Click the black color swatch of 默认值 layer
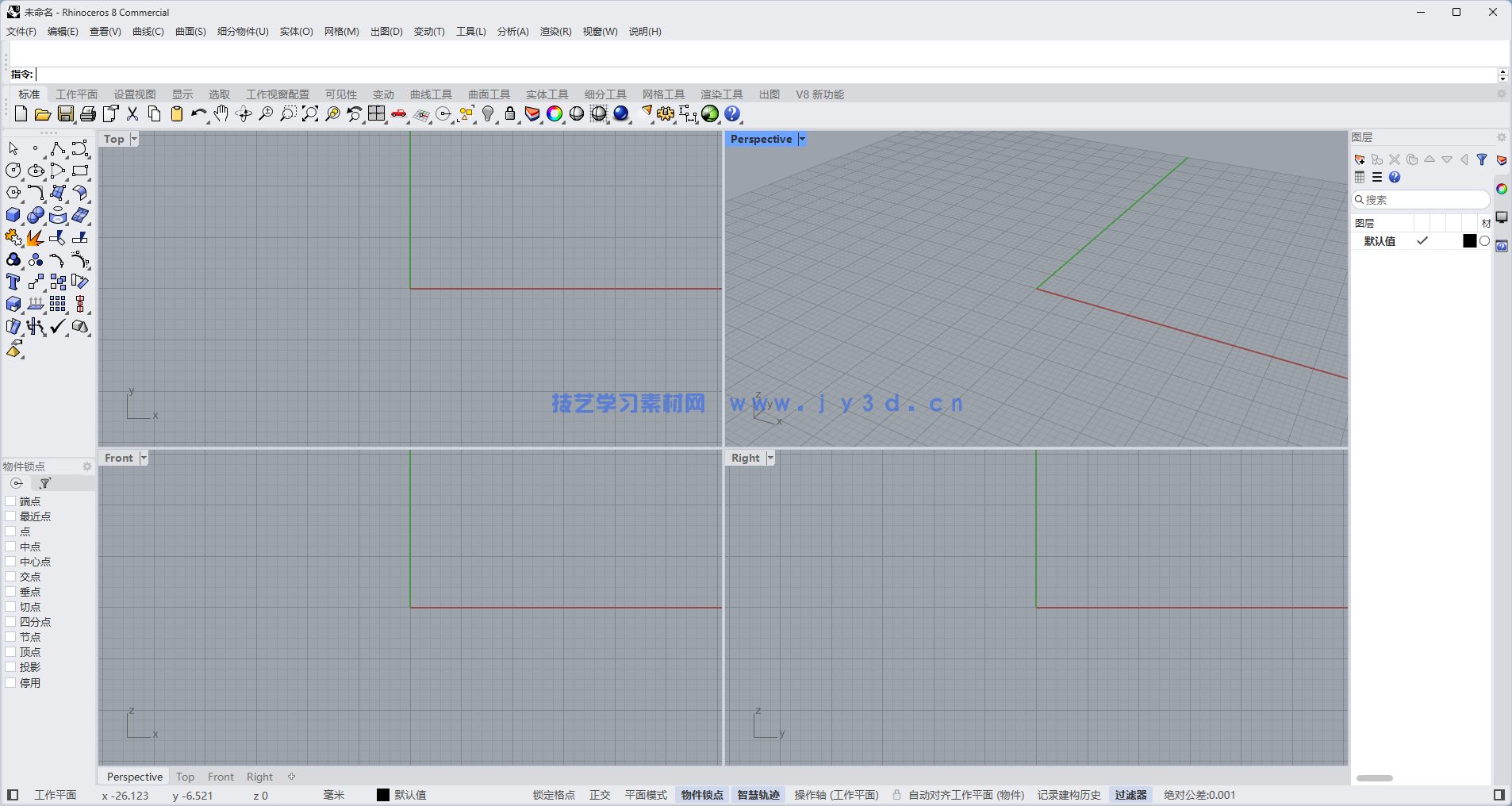This screenshot has height=806, width=1512. point(1468,240)
